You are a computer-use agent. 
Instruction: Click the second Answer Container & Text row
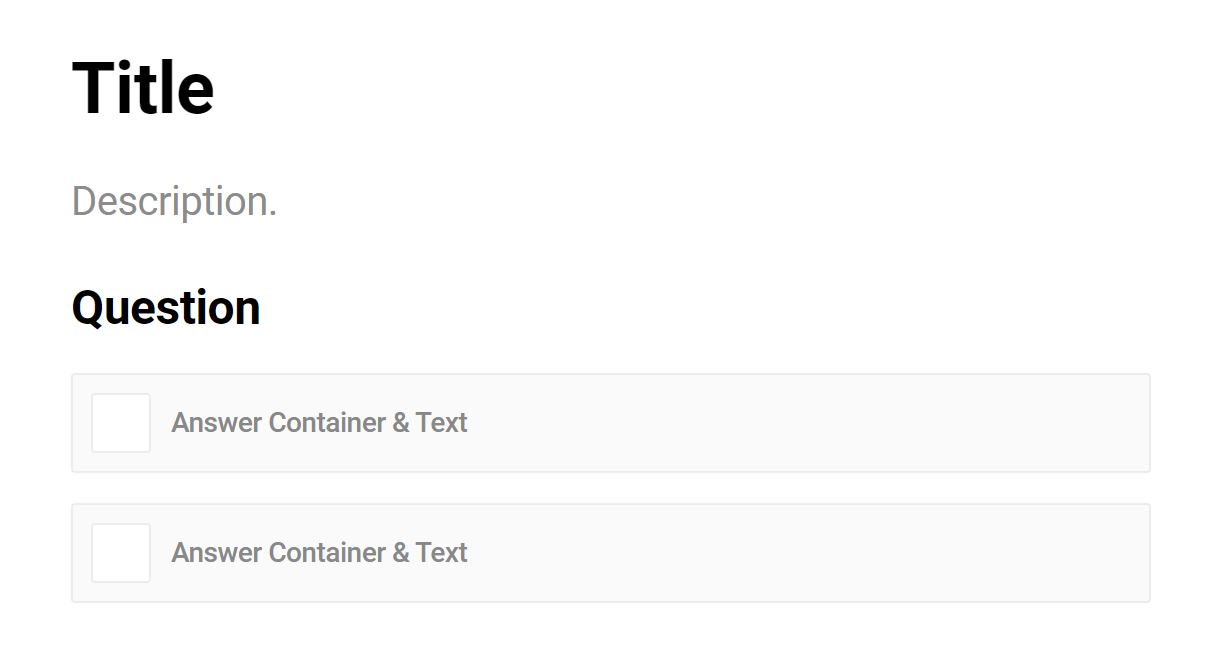610,553
